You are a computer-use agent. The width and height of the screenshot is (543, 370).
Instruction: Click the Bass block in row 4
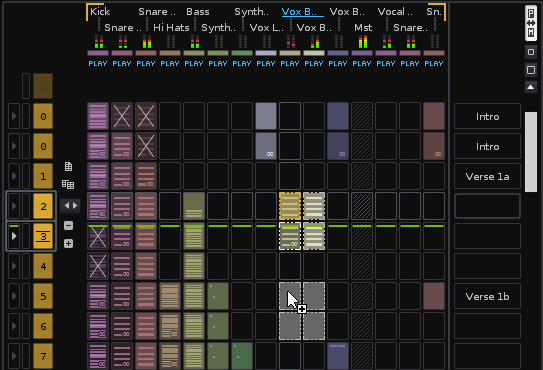click(x=194, y=266)
